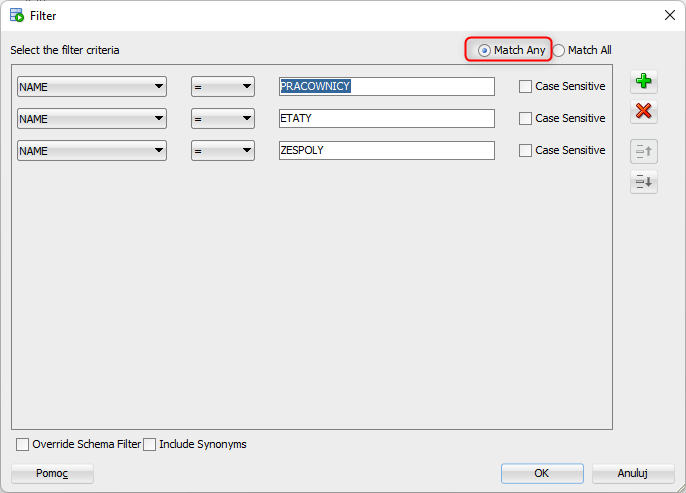Enable Case Sensitive for ZESPOLY row

click(526, 151)
